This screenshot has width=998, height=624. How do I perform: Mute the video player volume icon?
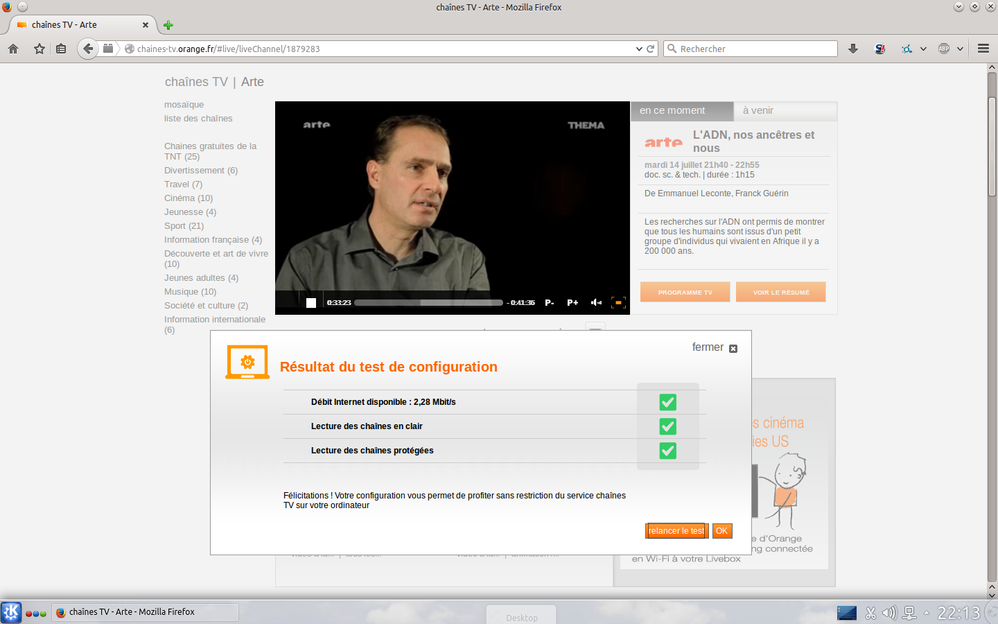596,302
